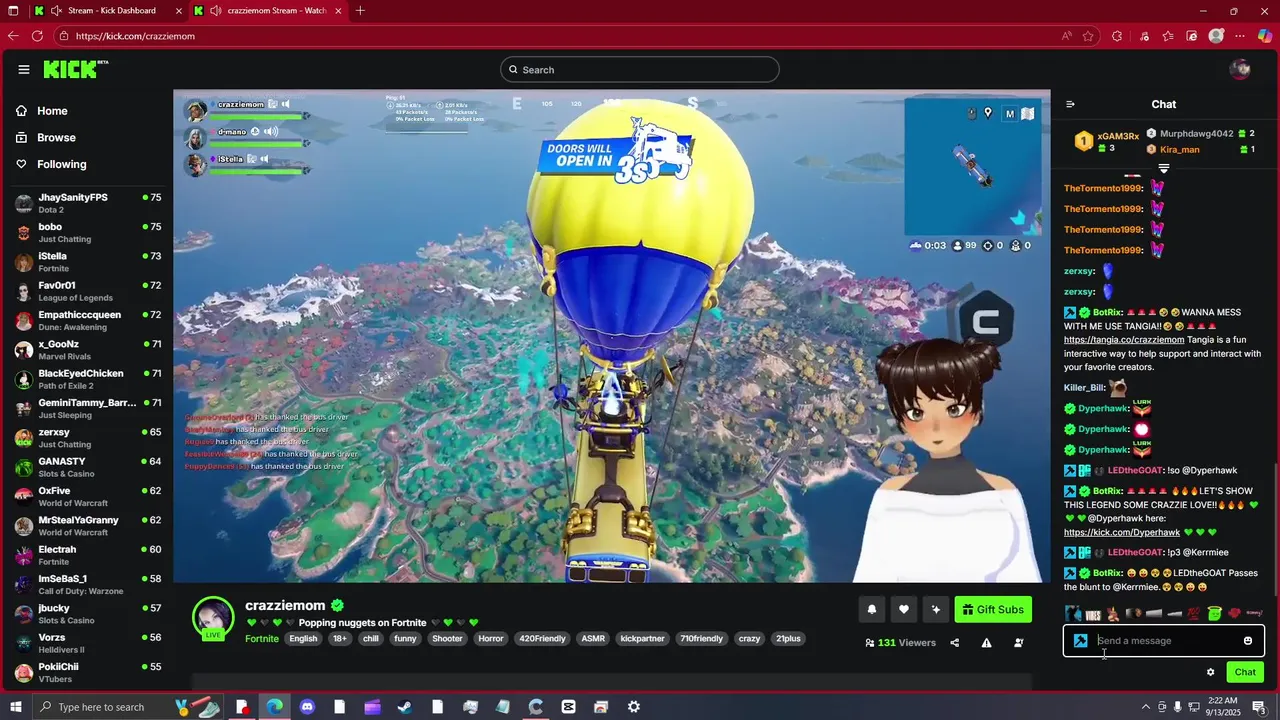The image size is (1280, 720).
Task: Open the x_GooNz Marvel Rivals channel
Action: 87,350
